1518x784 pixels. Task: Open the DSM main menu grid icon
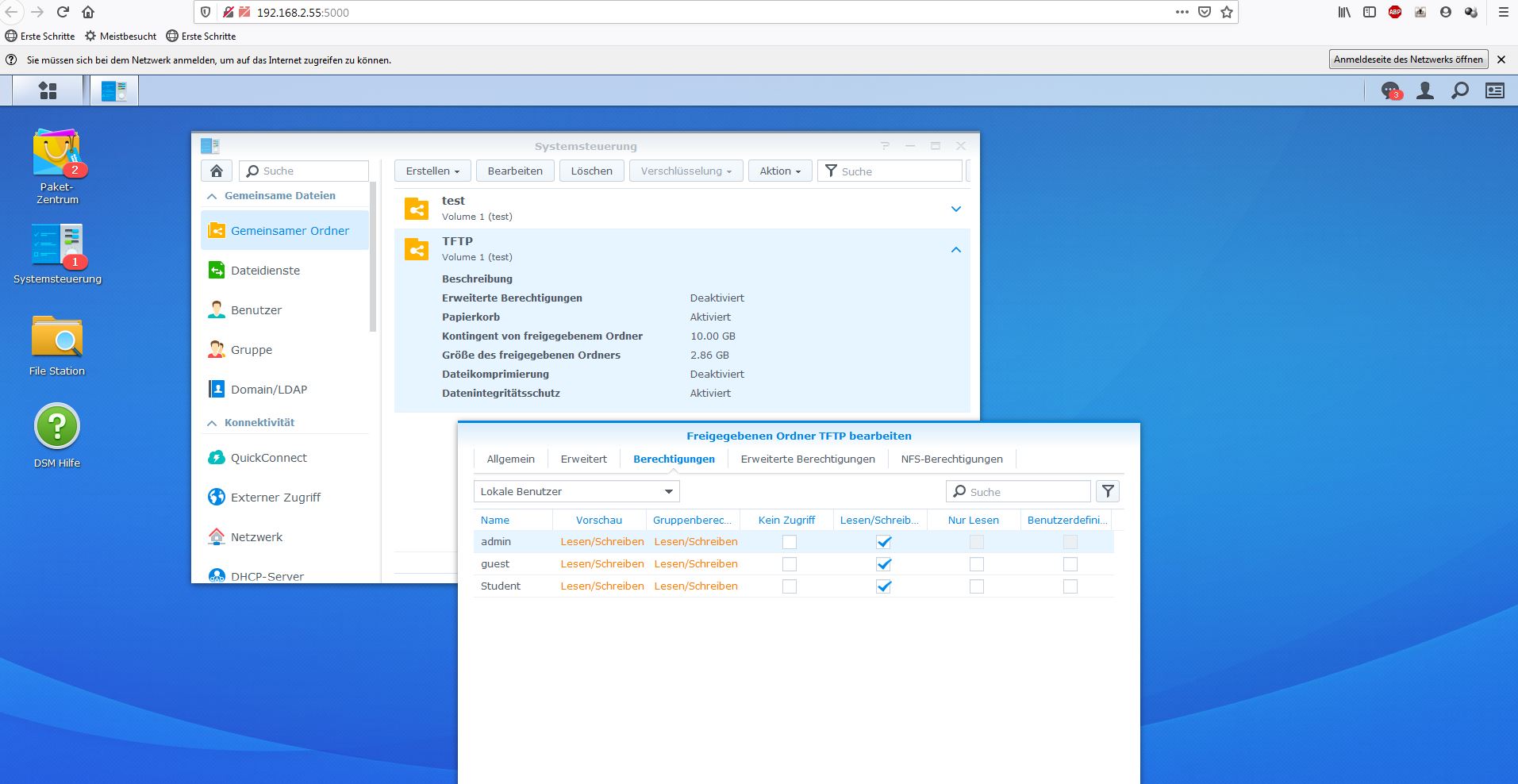point(48,90)
